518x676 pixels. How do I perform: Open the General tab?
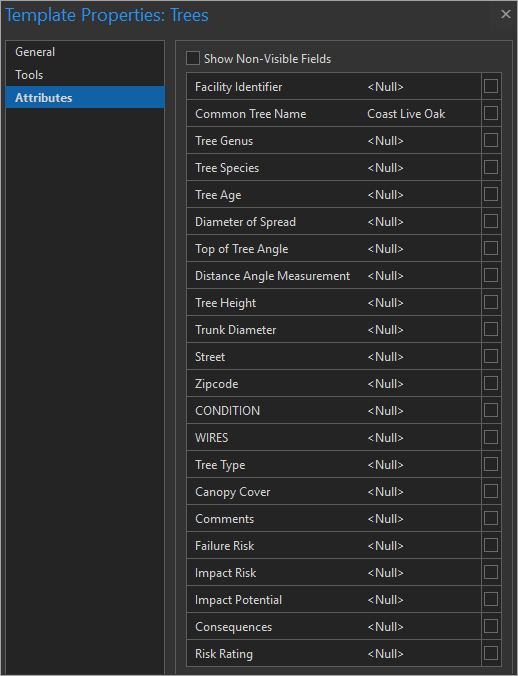click(85, 52)
